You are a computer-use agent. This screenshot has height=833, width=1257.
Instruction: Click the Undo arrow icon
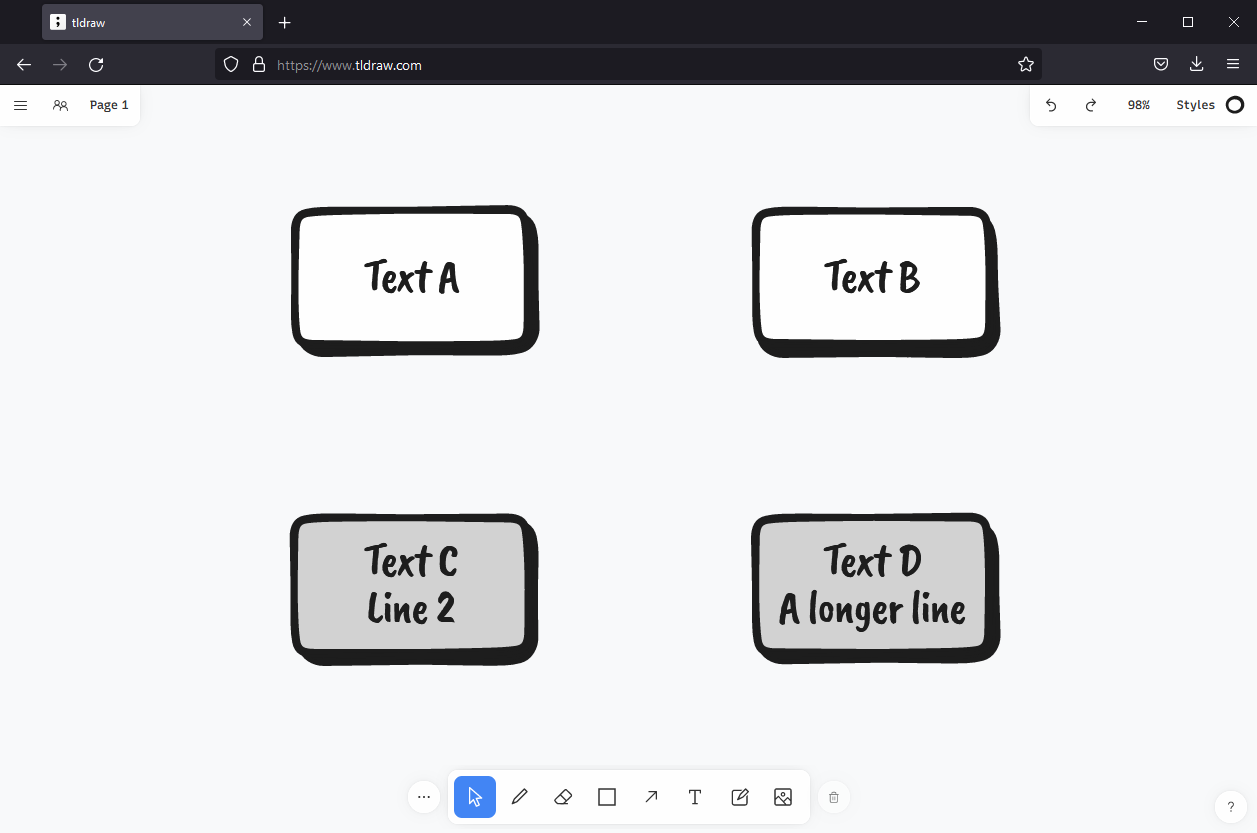[x=1051, y=105]
